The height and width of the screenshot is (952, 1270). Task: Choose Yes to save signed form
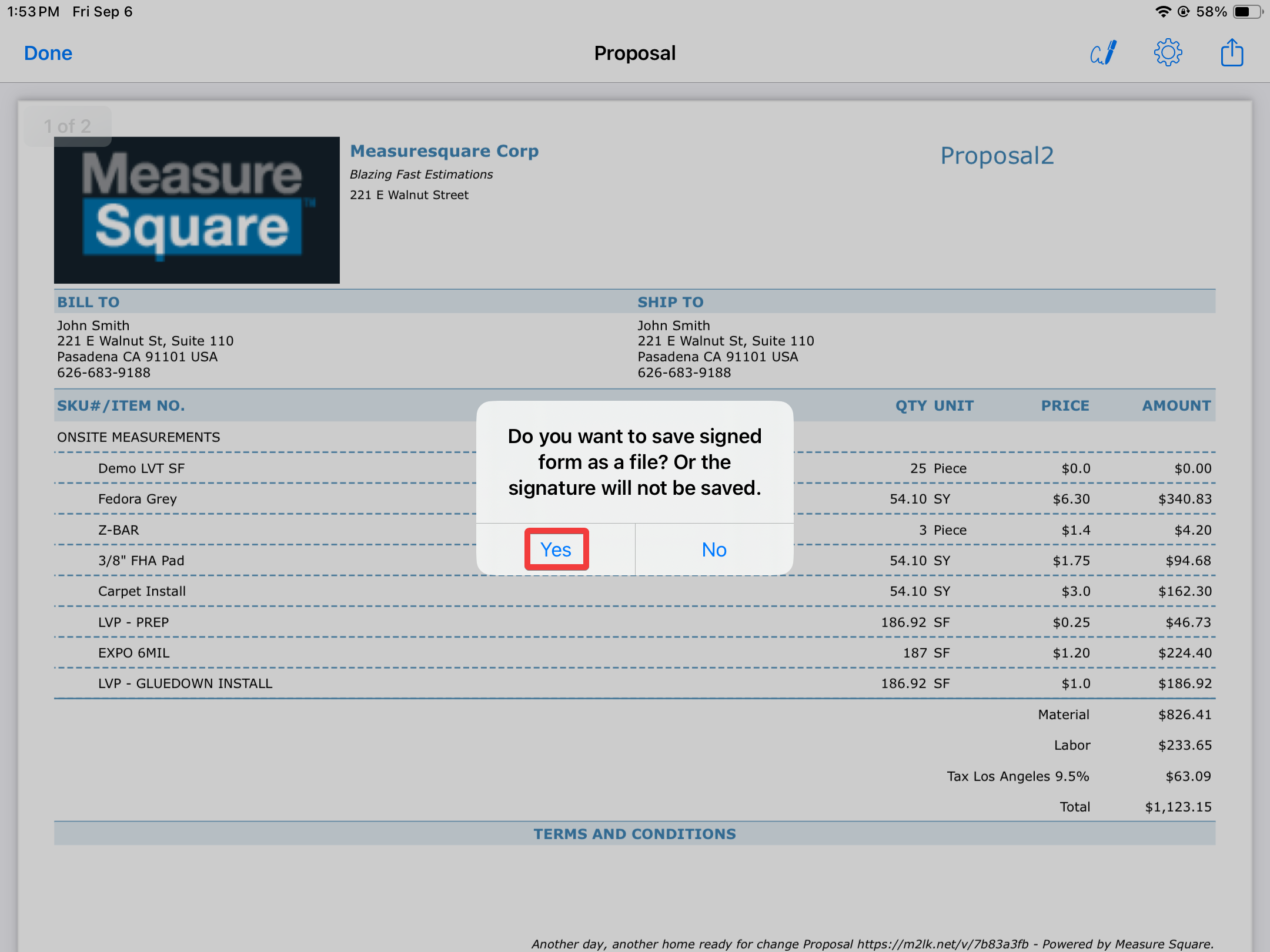click(556, 549)
